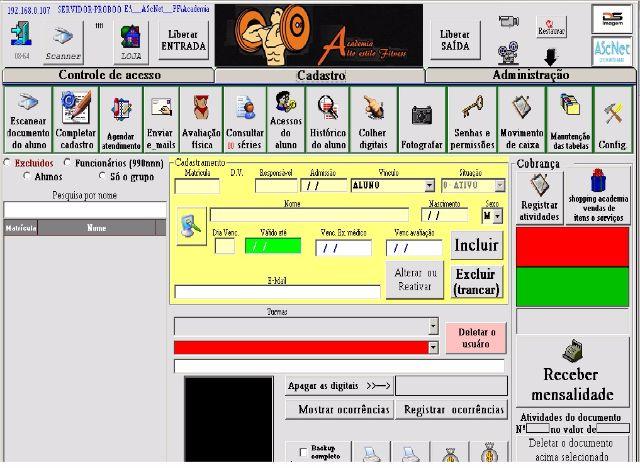This screenshot has height=468, width=640.
Task: Switch to Administração tab
Action: pos(530,75)
